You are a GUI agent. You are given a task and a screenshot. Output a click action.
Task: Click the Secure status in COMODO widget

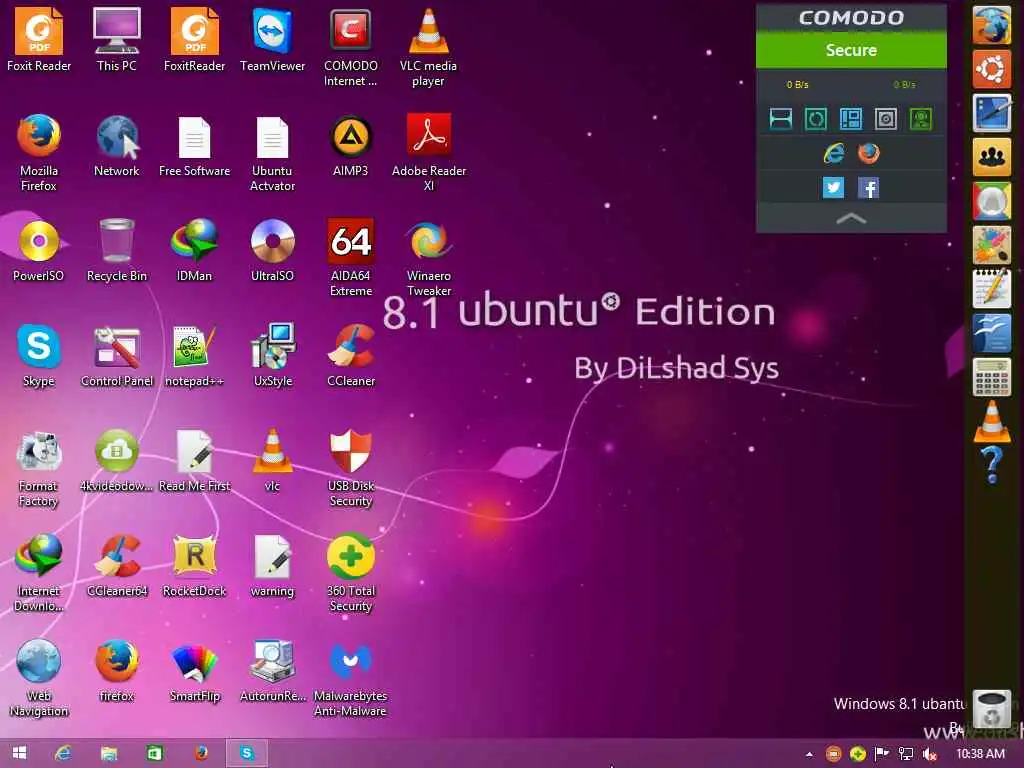coord(851,50)
